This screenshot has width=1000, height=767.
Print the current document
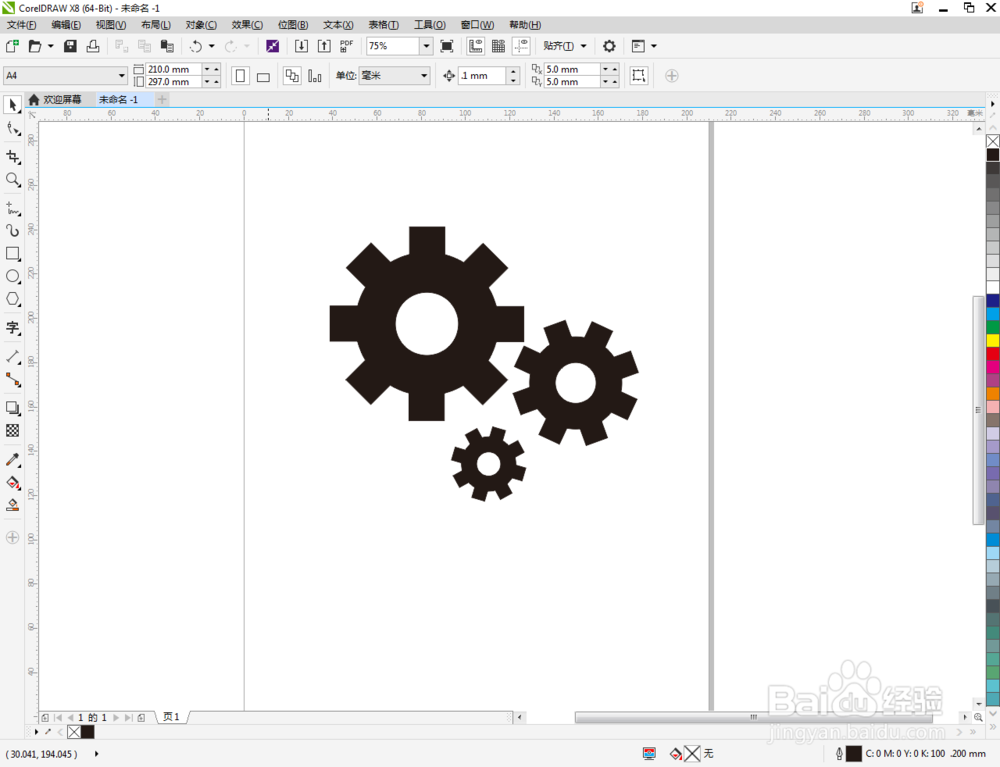click(93, 46)
